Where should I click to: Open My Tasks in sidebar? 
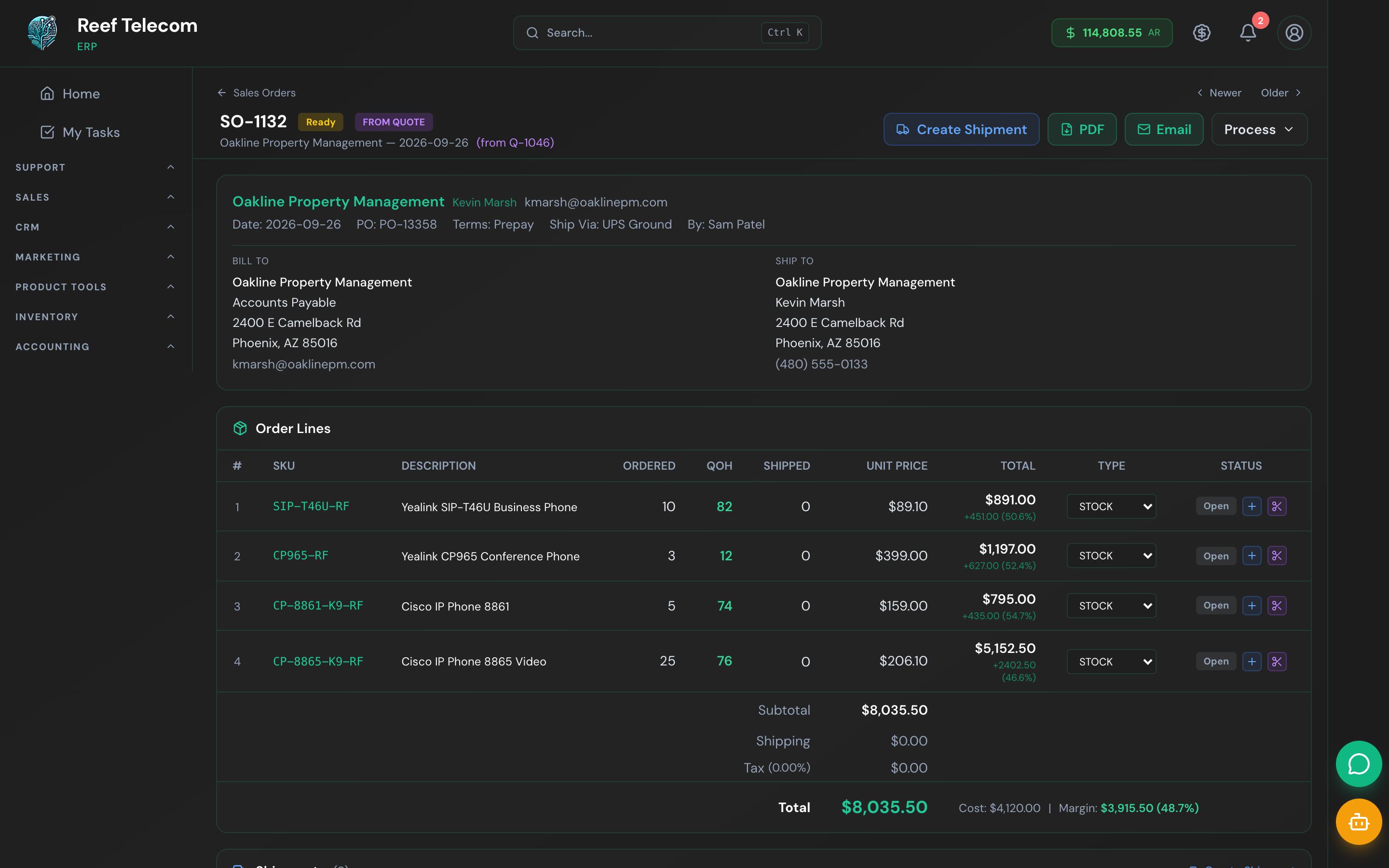pyautogui.click(x=80, y=132)
